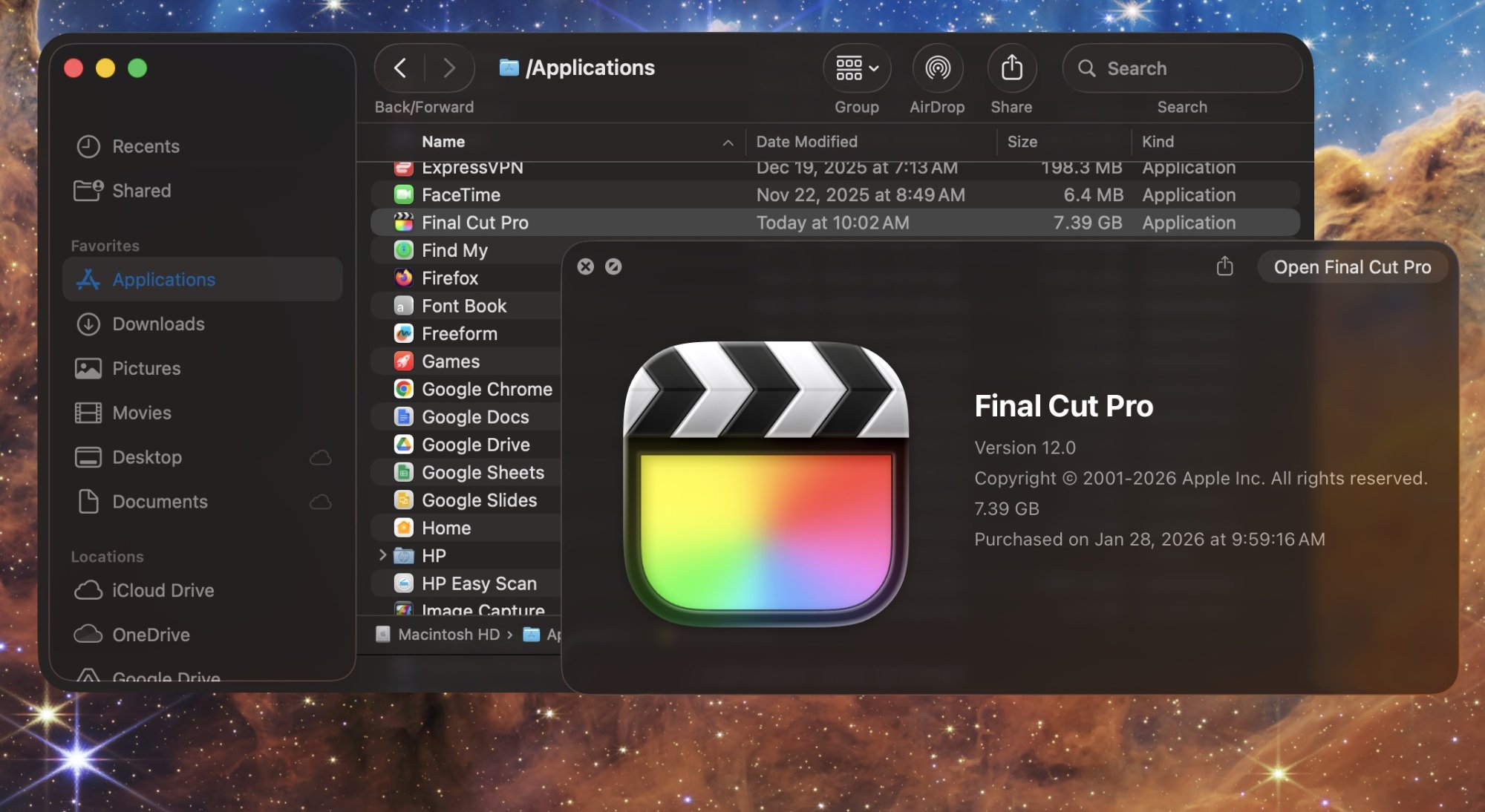The image size is (1485, 812).
Task: Click the Google Drive app icon
Action: tap(403, 445)
